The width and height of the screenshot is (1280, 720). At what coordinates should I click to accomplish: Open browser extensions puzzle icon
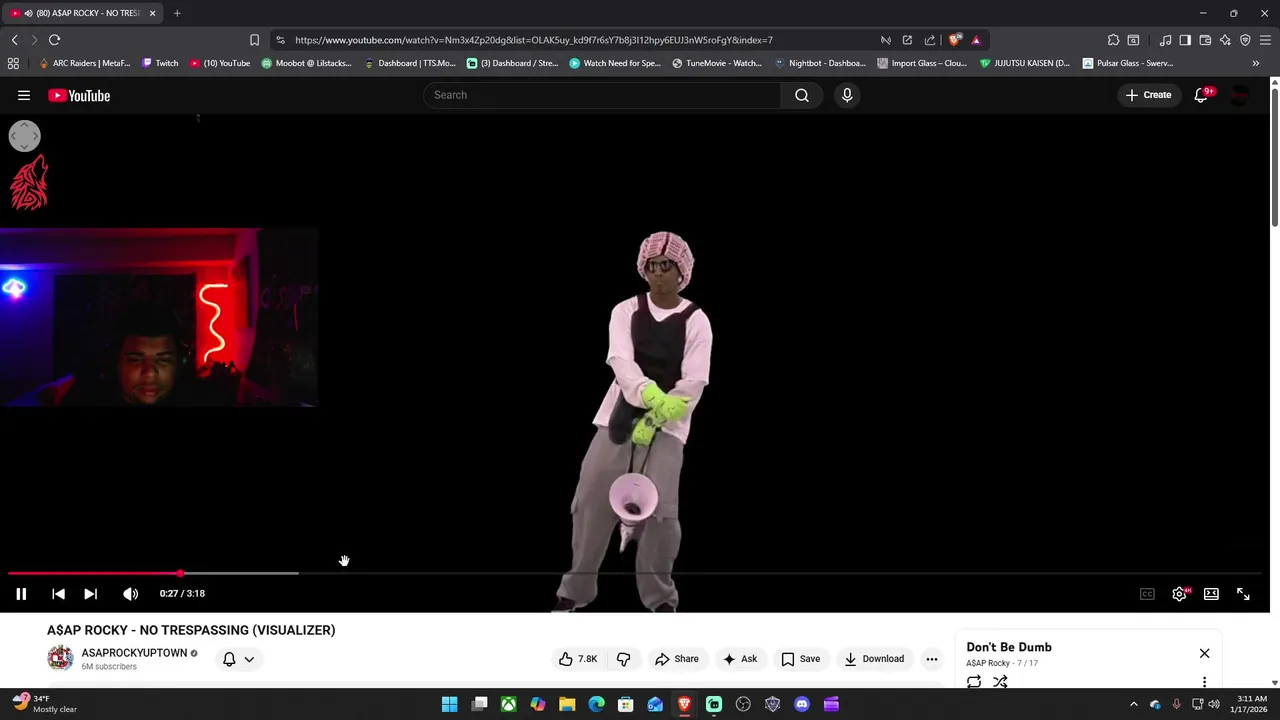[x=1113, y=40]
